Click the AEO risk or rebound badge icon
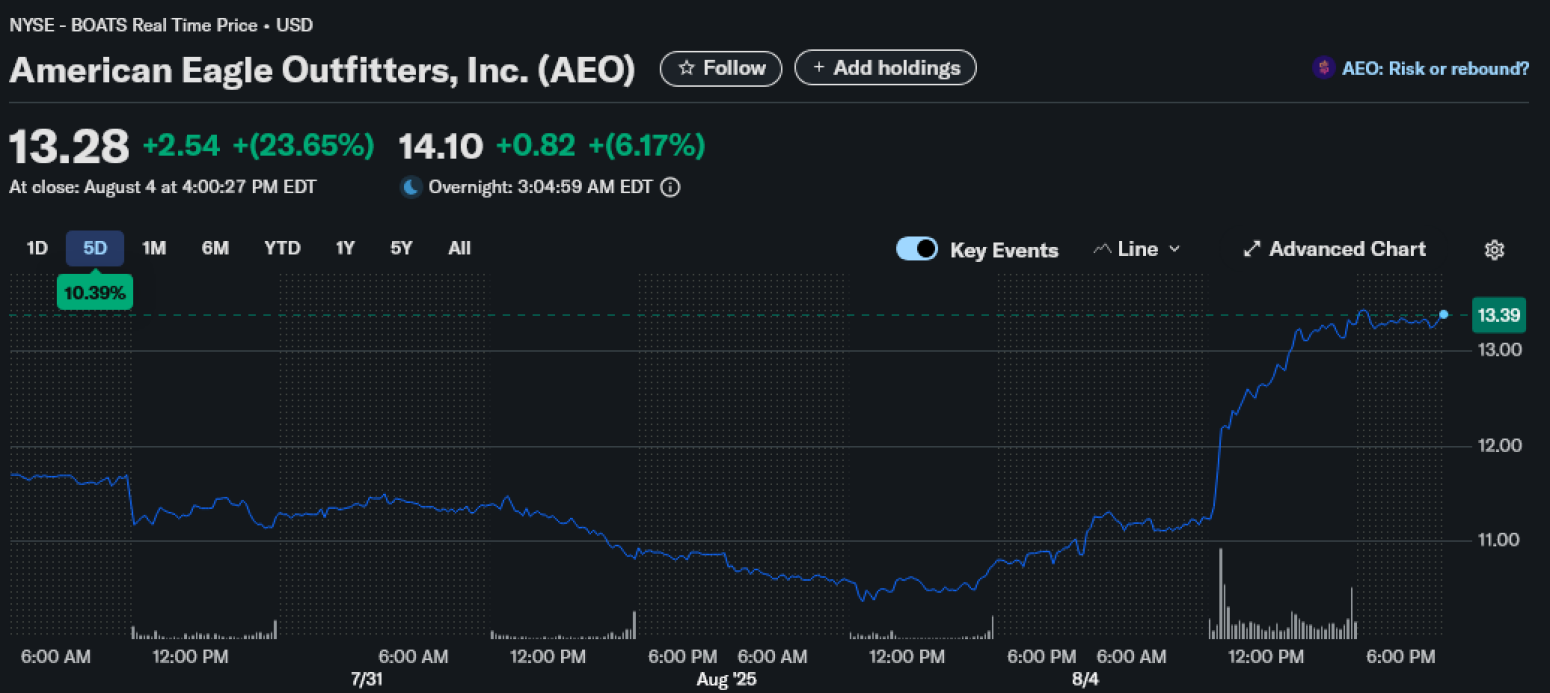 (1323, 68)
